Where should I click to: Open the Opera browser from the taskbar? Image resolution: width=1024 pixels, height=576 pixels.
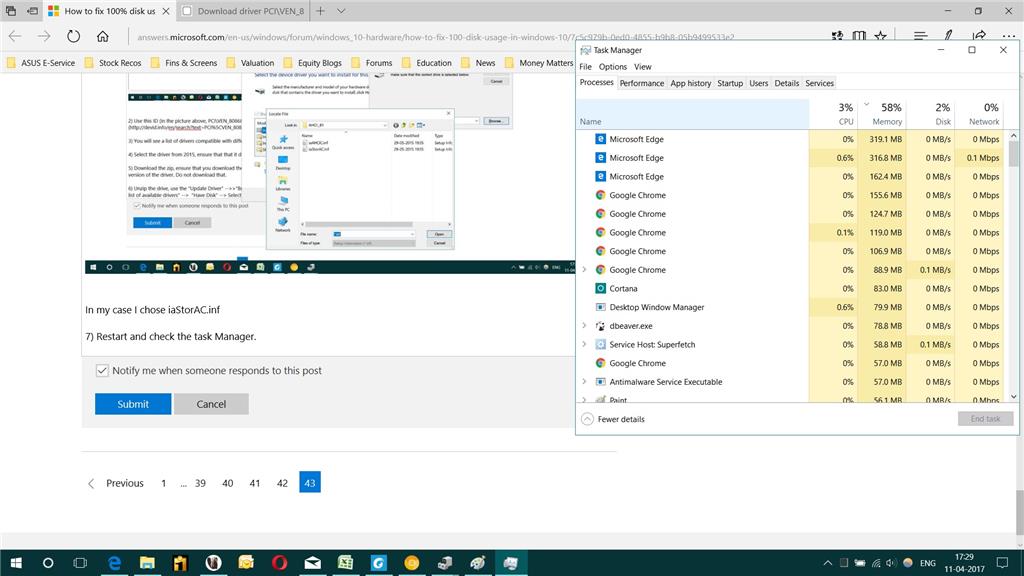pyautogui.click(x=280, y=562)
